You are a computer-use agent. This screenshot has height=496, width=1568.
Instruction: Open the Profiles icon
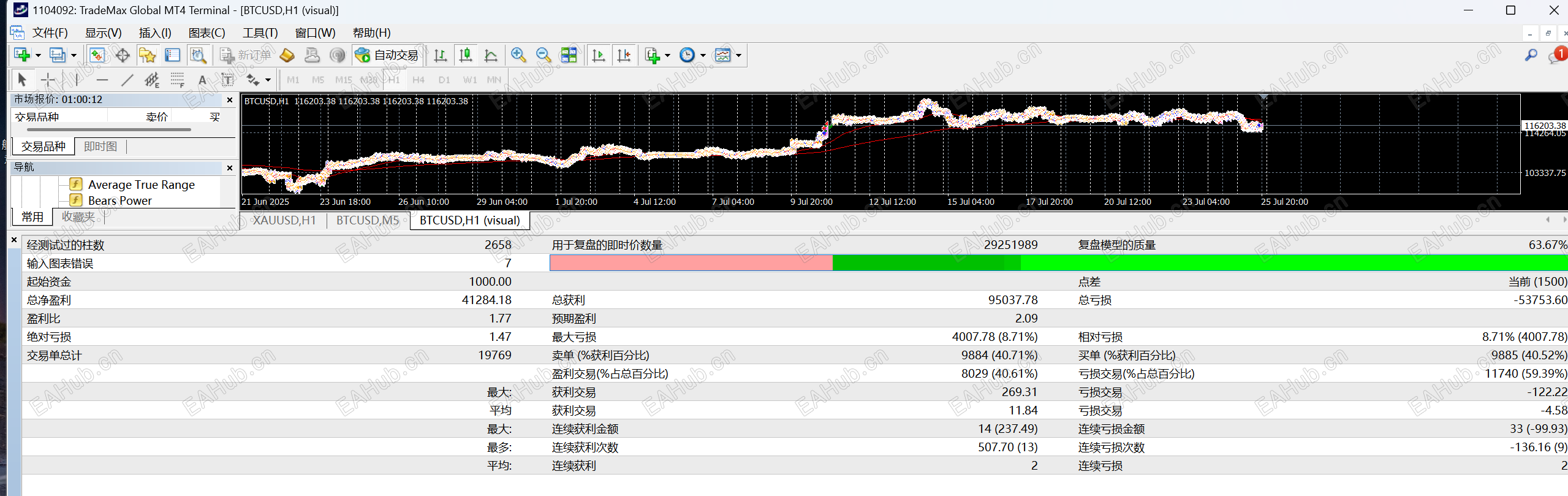(x=58, y=55)
